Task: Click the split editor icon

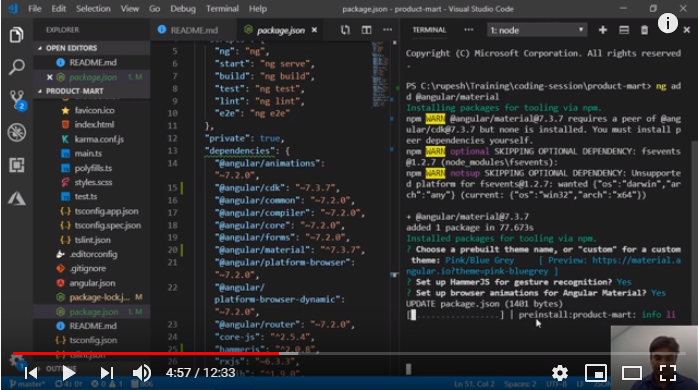Action: pyautogui.click(x=366, y=30)
